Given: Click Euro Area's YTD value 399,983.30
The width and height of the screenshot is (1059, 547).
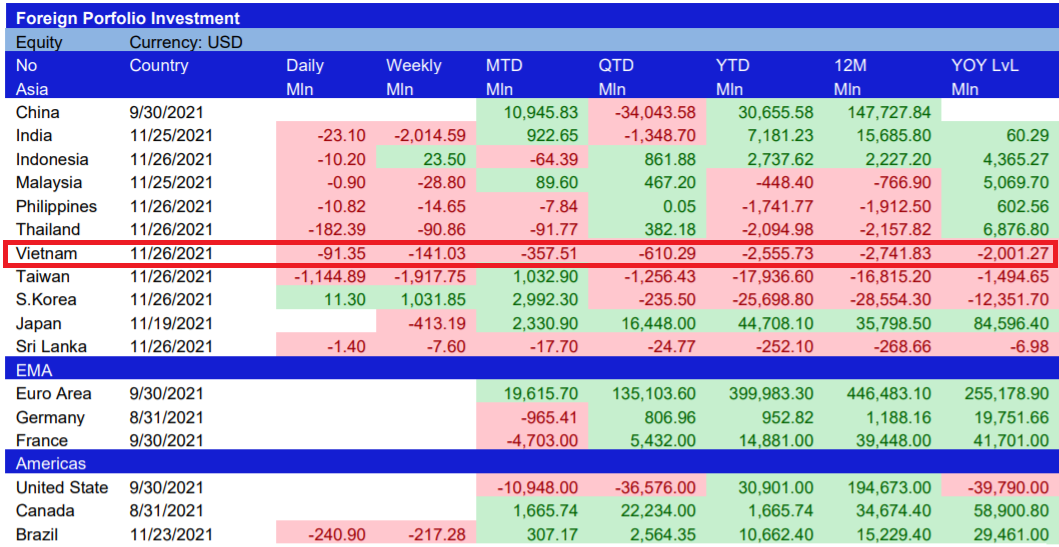Looking at the screenshot, I should coord(770,394).
